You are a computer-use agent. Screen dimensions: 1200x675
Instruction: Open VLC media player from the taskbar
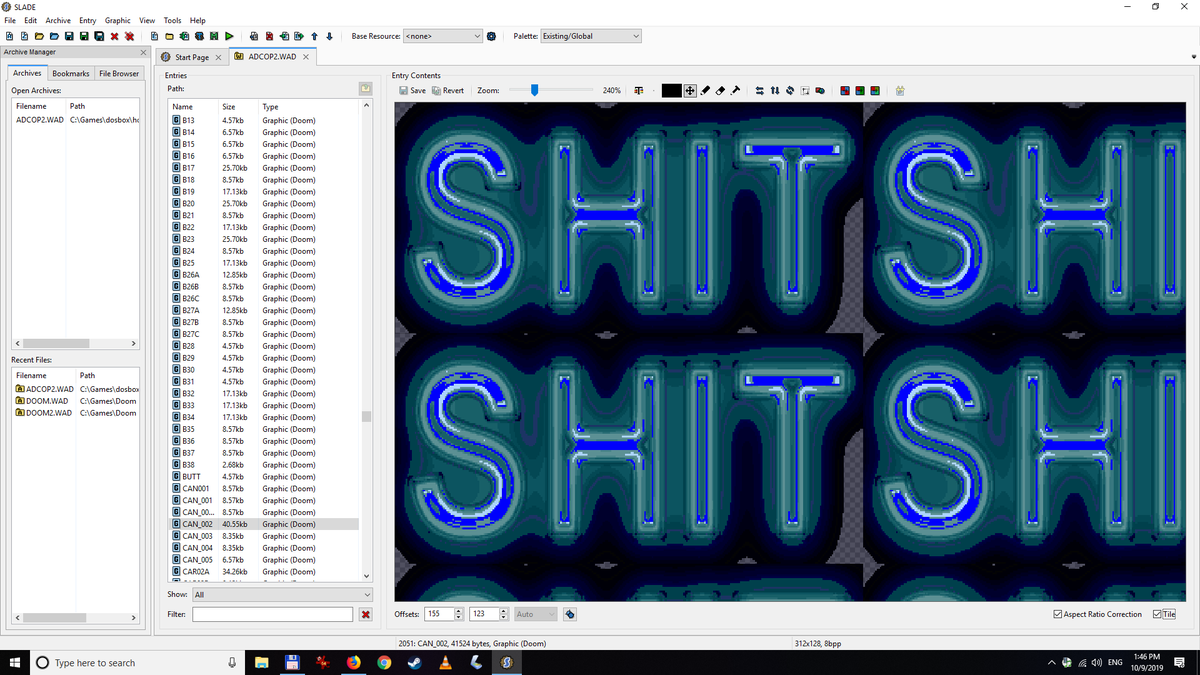[446, 662]
